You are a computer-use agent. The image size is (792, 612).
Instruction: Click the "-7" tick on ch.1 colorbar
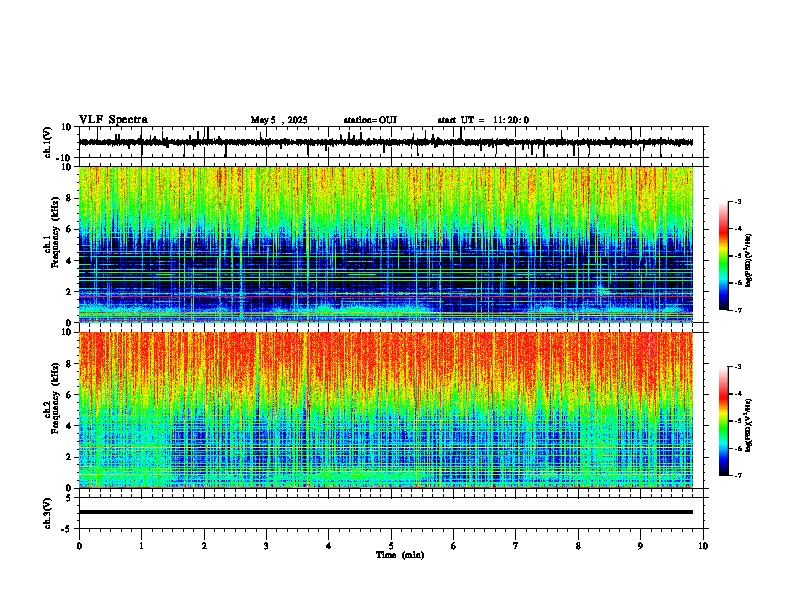[x=738, y=310]
